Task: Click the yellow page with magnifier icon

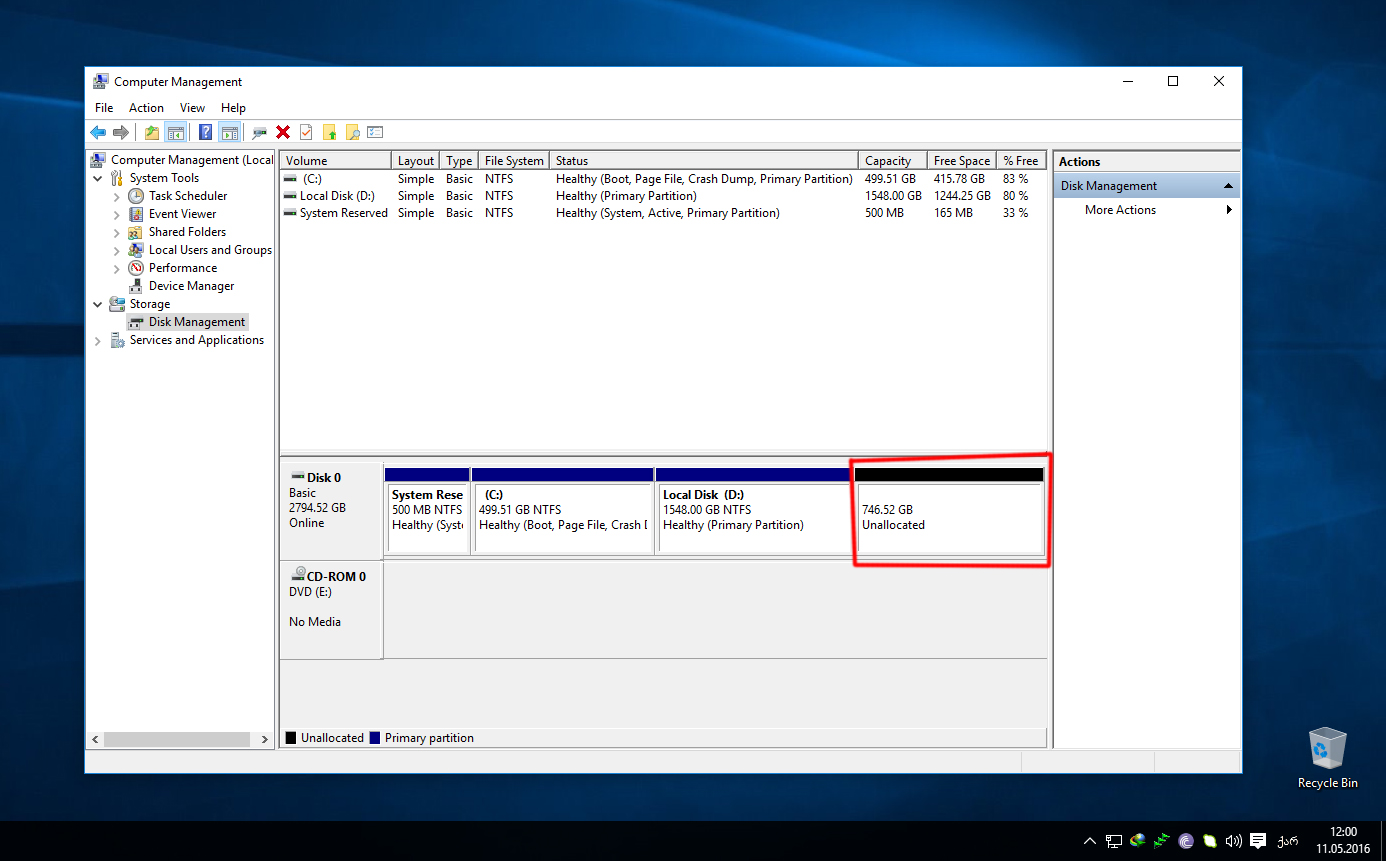Action: 352,132
